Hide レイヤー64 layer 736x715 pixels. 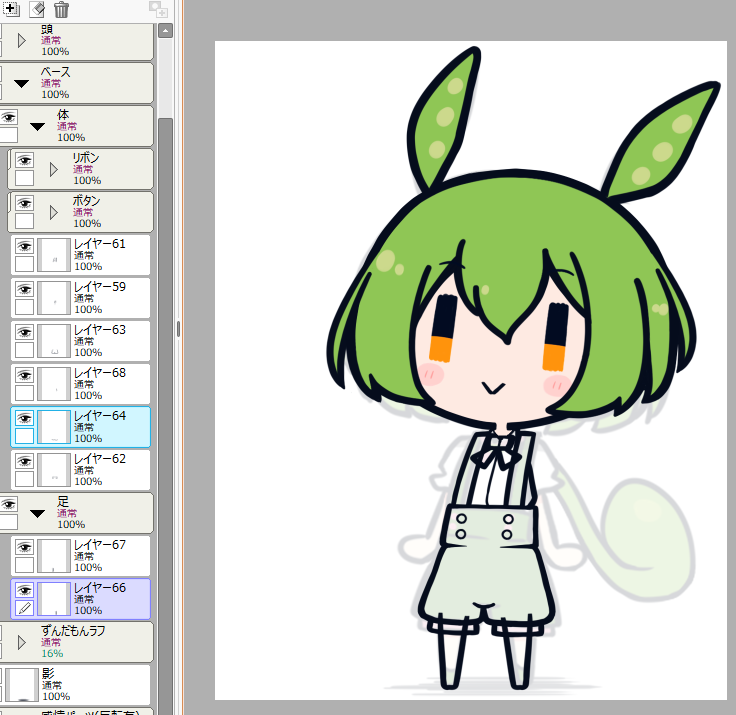(x=24, y=418)
